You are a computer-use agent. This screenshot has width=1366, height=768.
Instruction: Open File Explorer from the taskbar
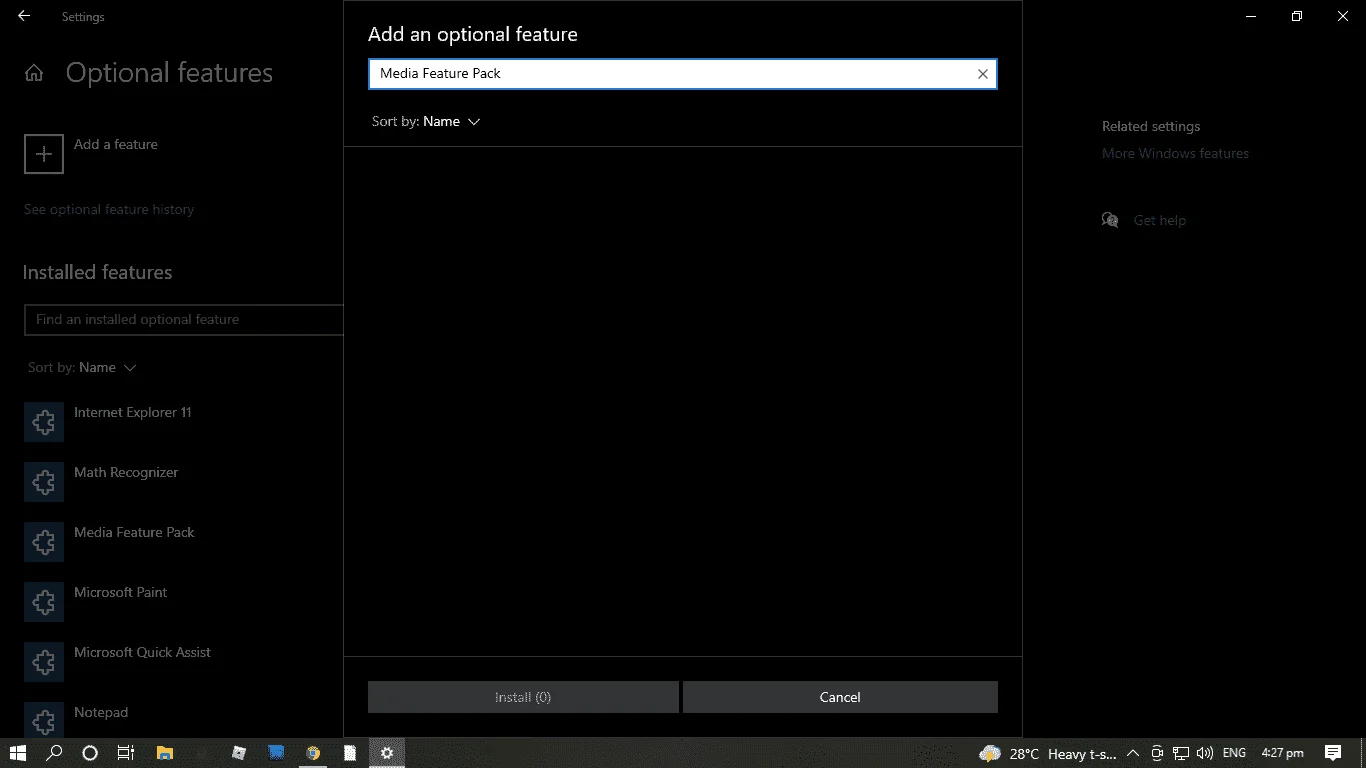coord(165,753)
